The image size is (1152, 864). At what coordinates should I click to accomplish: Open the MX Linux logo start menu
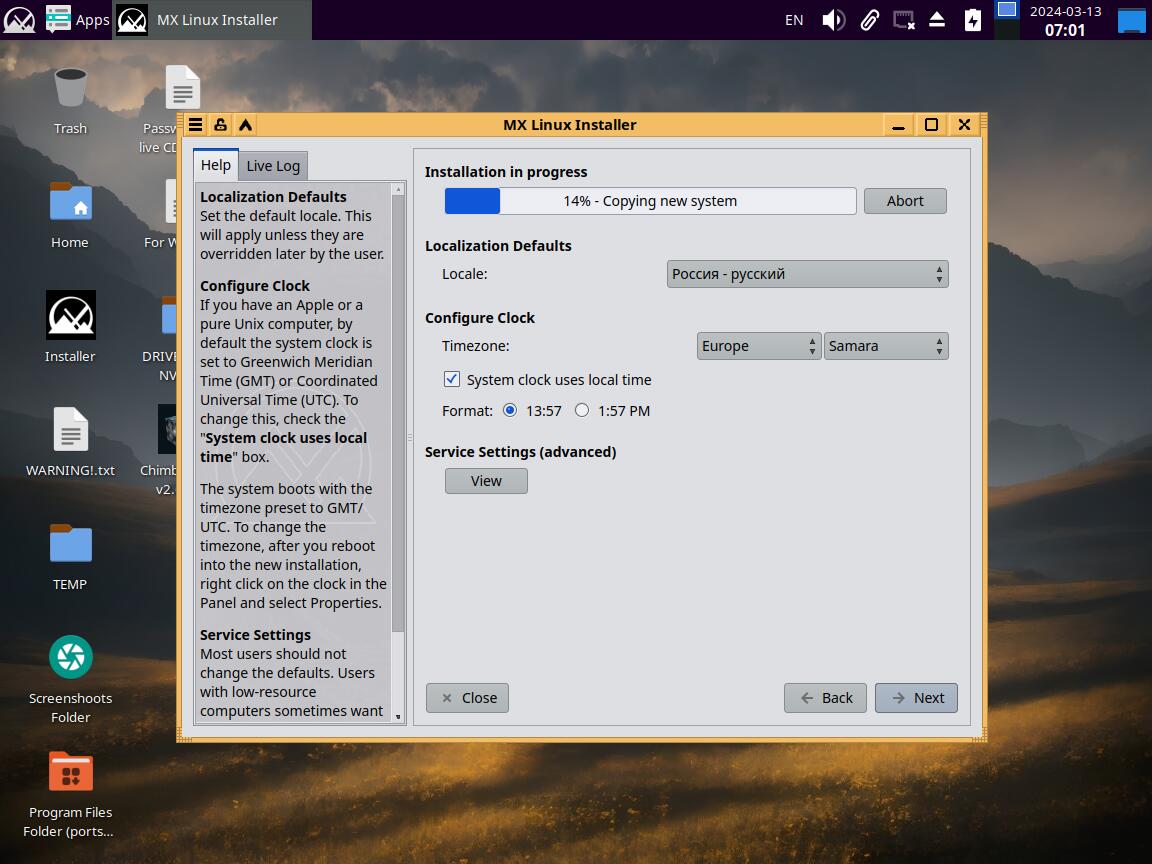[x=19, y=20]
